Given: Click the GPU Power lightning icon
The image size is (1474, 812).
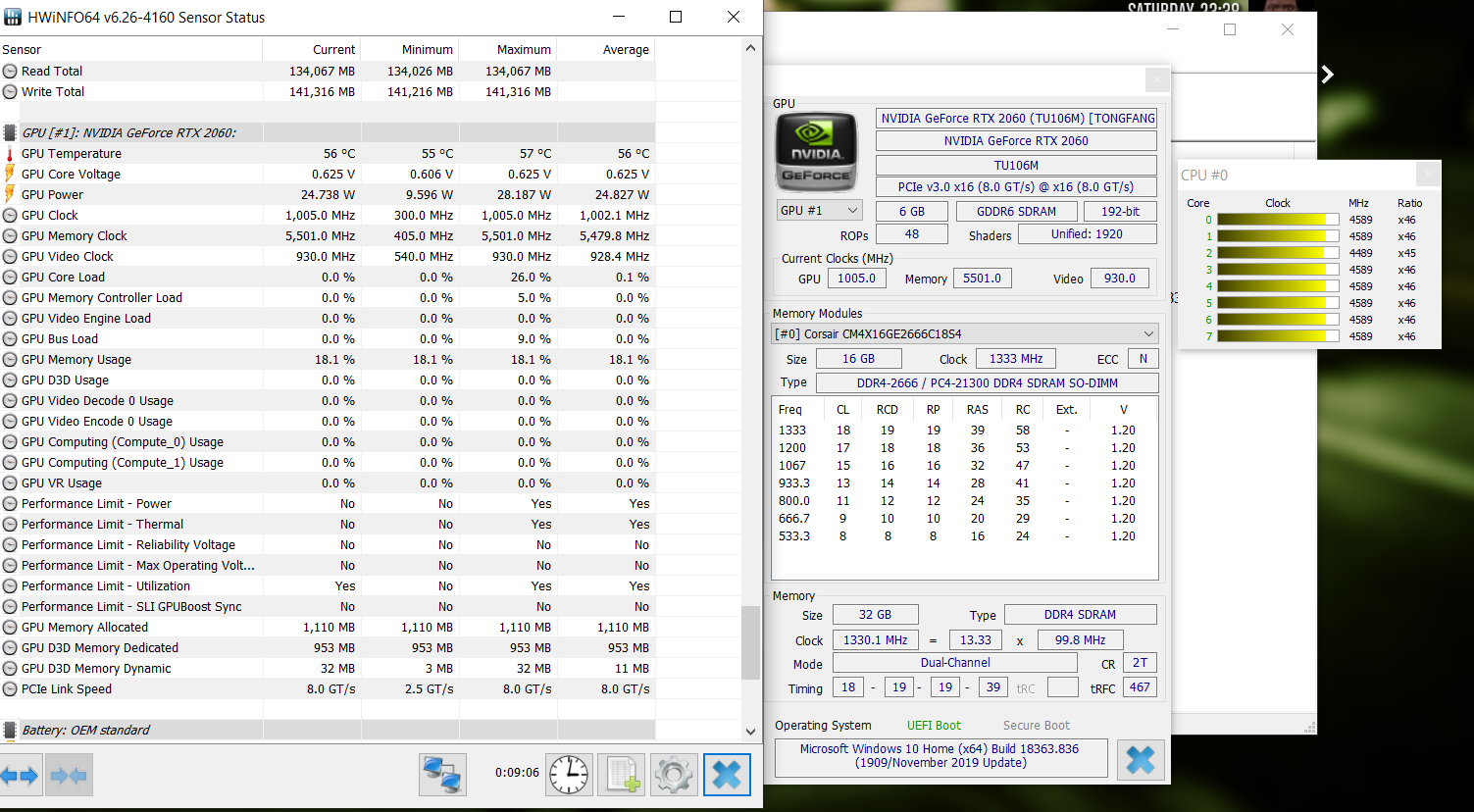Looking at the screenshot, I should (10, 195).
